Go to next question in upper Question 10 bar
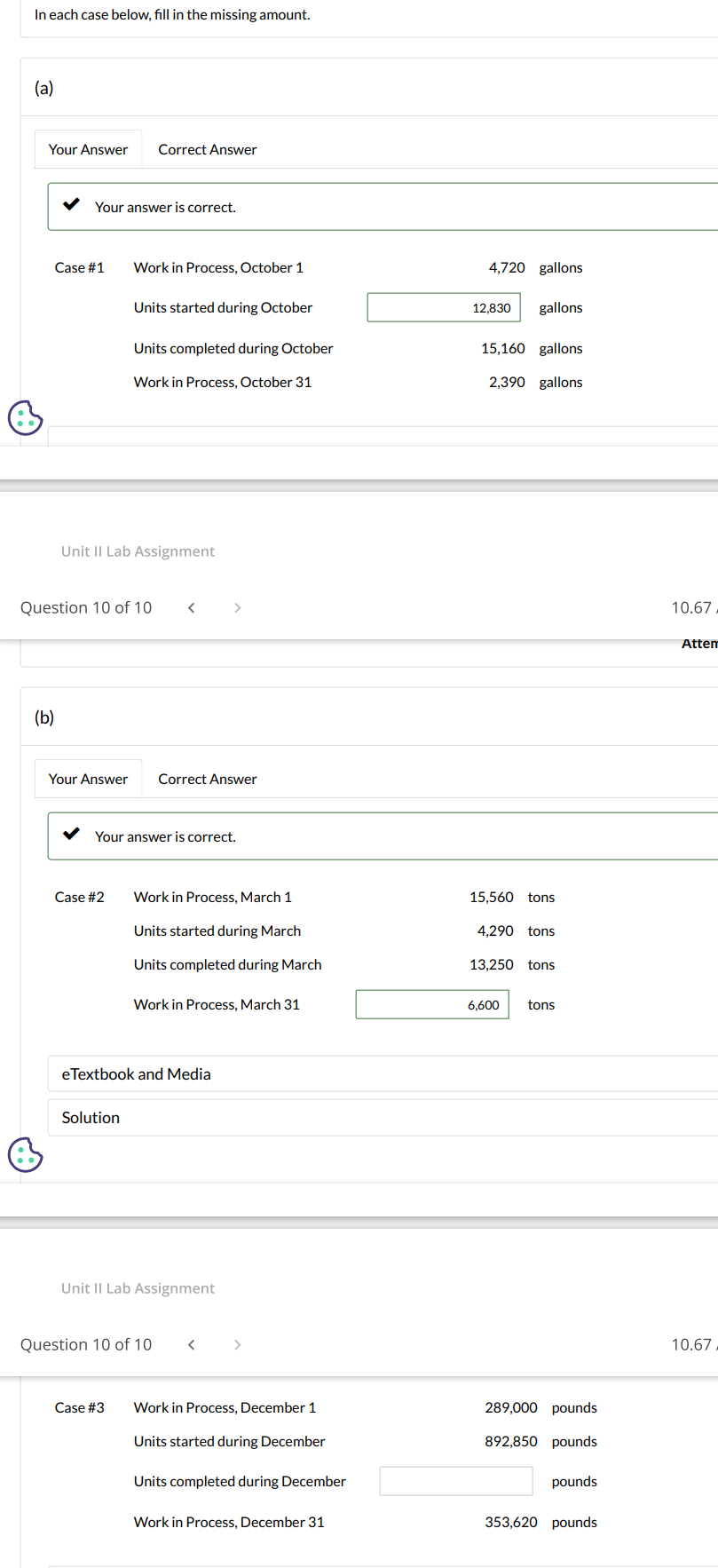 pos(237,608)
